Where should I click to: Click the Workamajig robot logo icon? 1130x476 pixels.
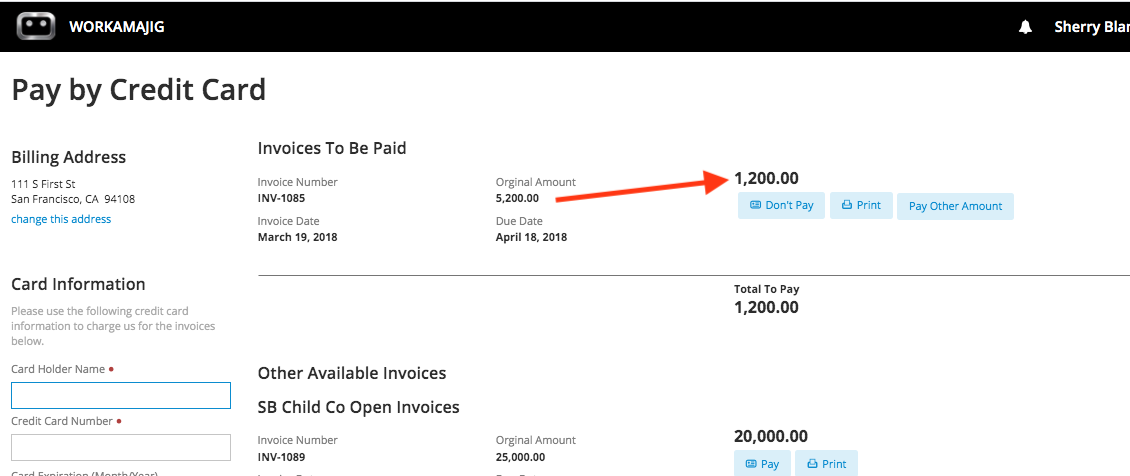pos(36,27)
